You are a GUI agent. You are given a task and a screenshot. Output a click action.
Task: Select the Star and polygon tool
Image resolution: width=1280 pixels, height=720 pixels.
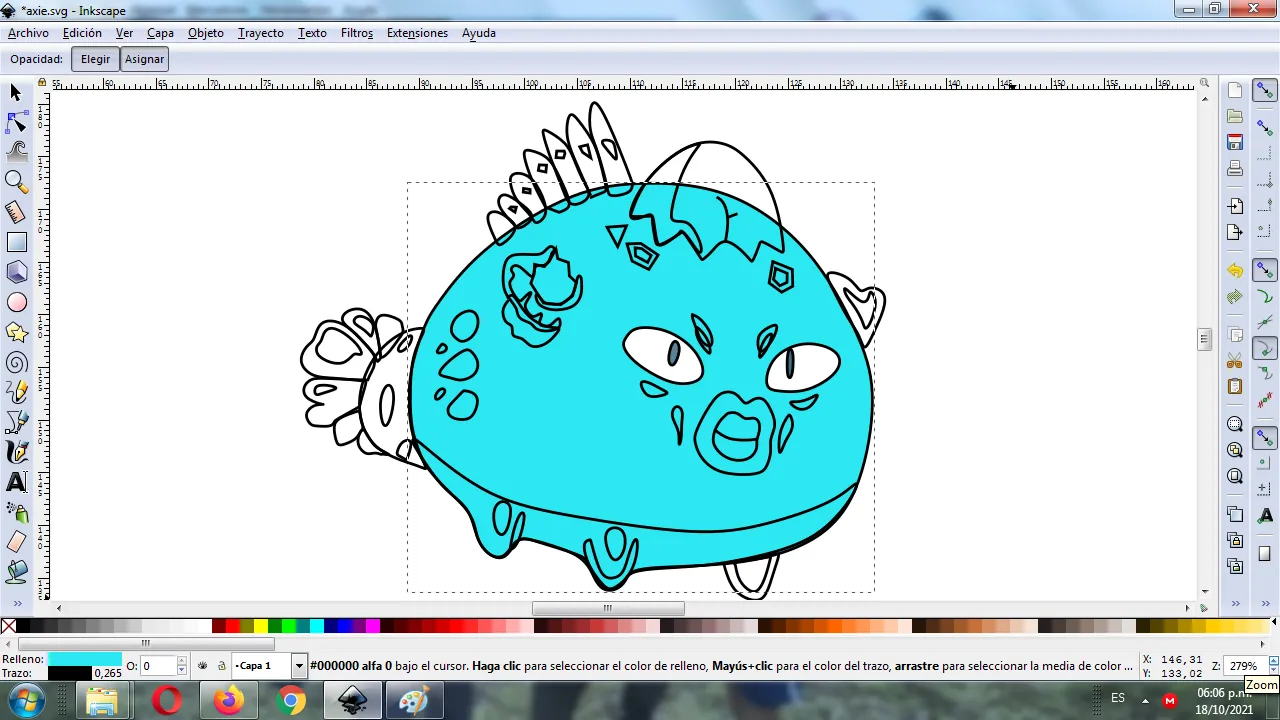[x=16, y=332]
